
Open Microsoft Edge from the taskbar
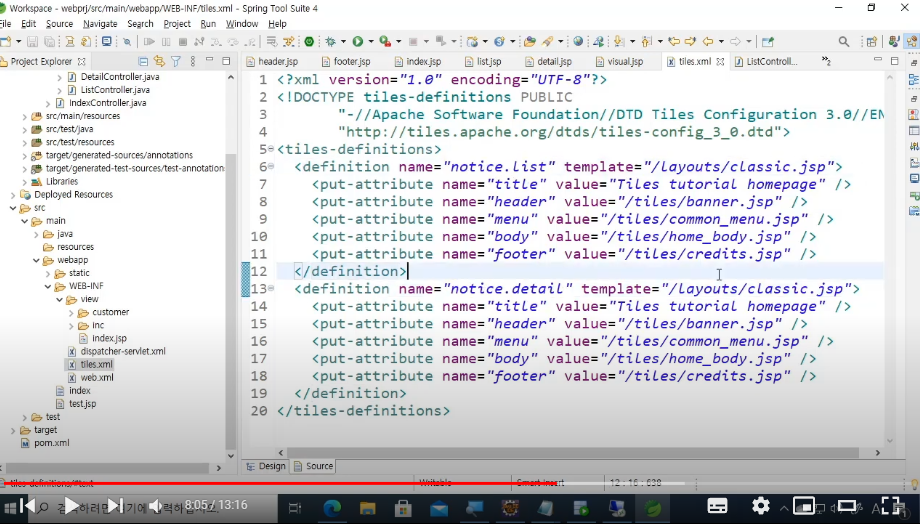click(332, 508)
